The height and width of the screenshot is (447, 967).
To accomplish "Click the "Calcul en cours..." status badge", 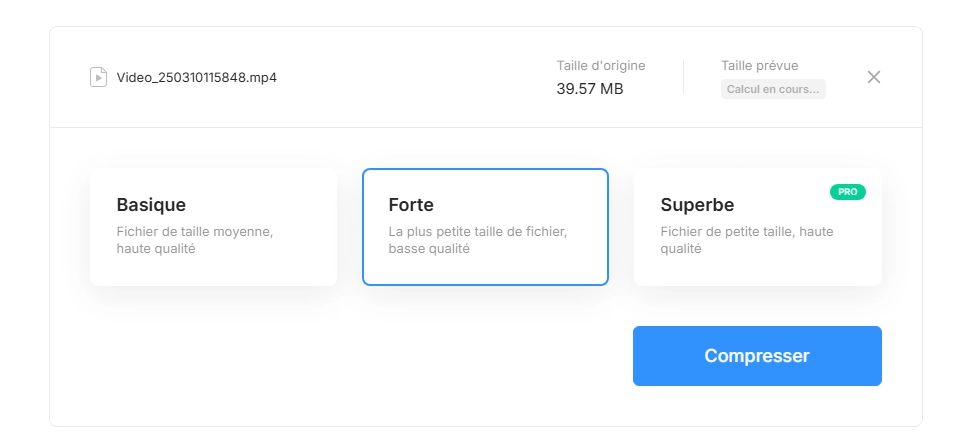I will tap(773, 89).
